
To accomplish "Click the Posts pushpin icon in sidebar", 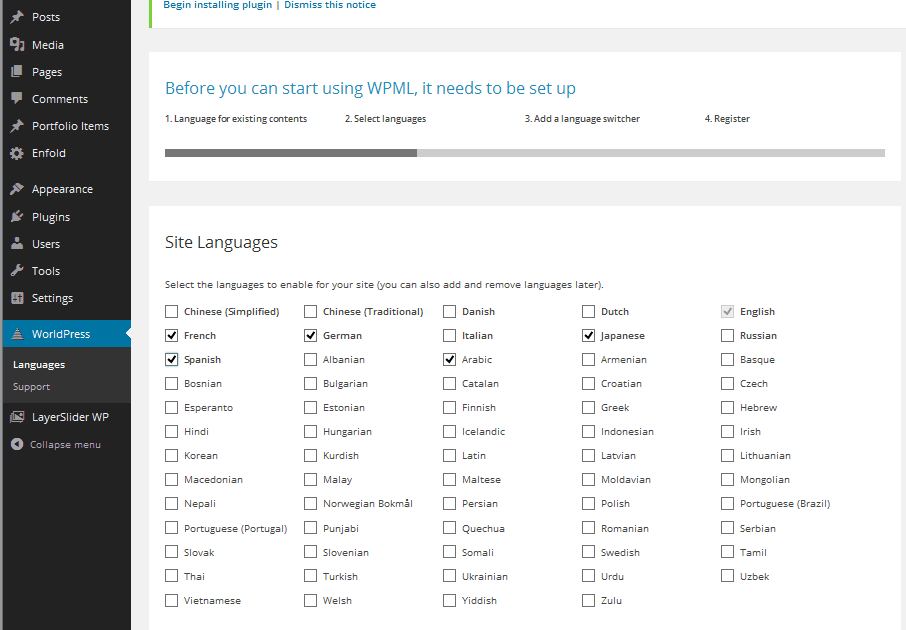I will click(17, 17).
